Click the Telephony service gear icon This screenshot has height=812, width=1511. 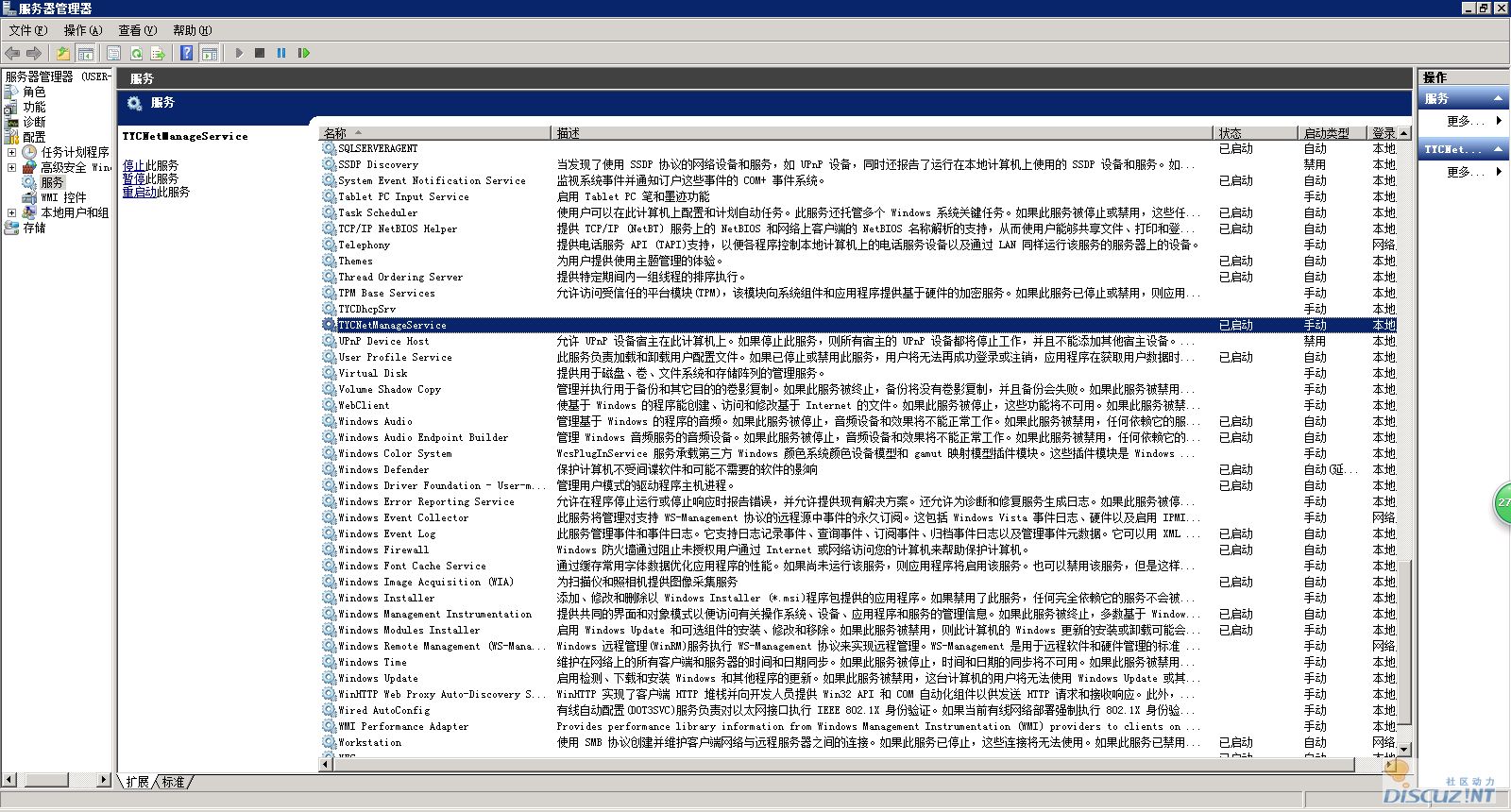[x=329, y=245]
